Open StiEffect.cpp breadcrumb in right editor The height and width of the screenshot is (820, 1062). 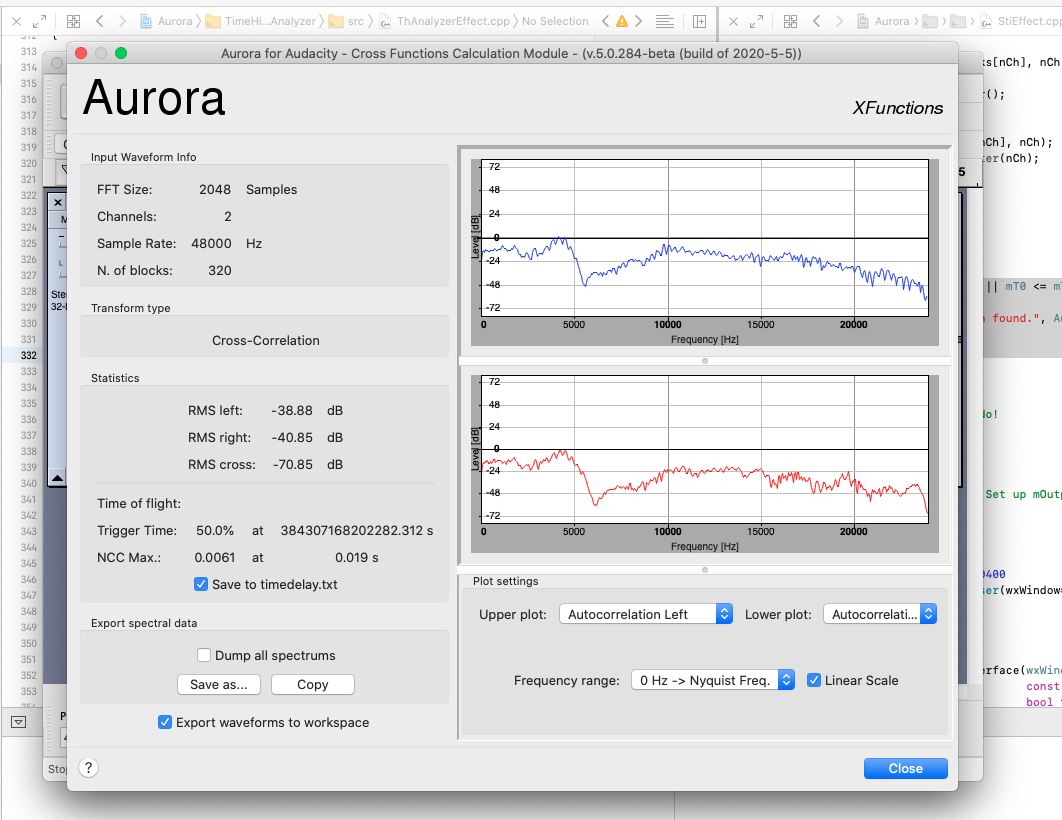(1021, 22)
